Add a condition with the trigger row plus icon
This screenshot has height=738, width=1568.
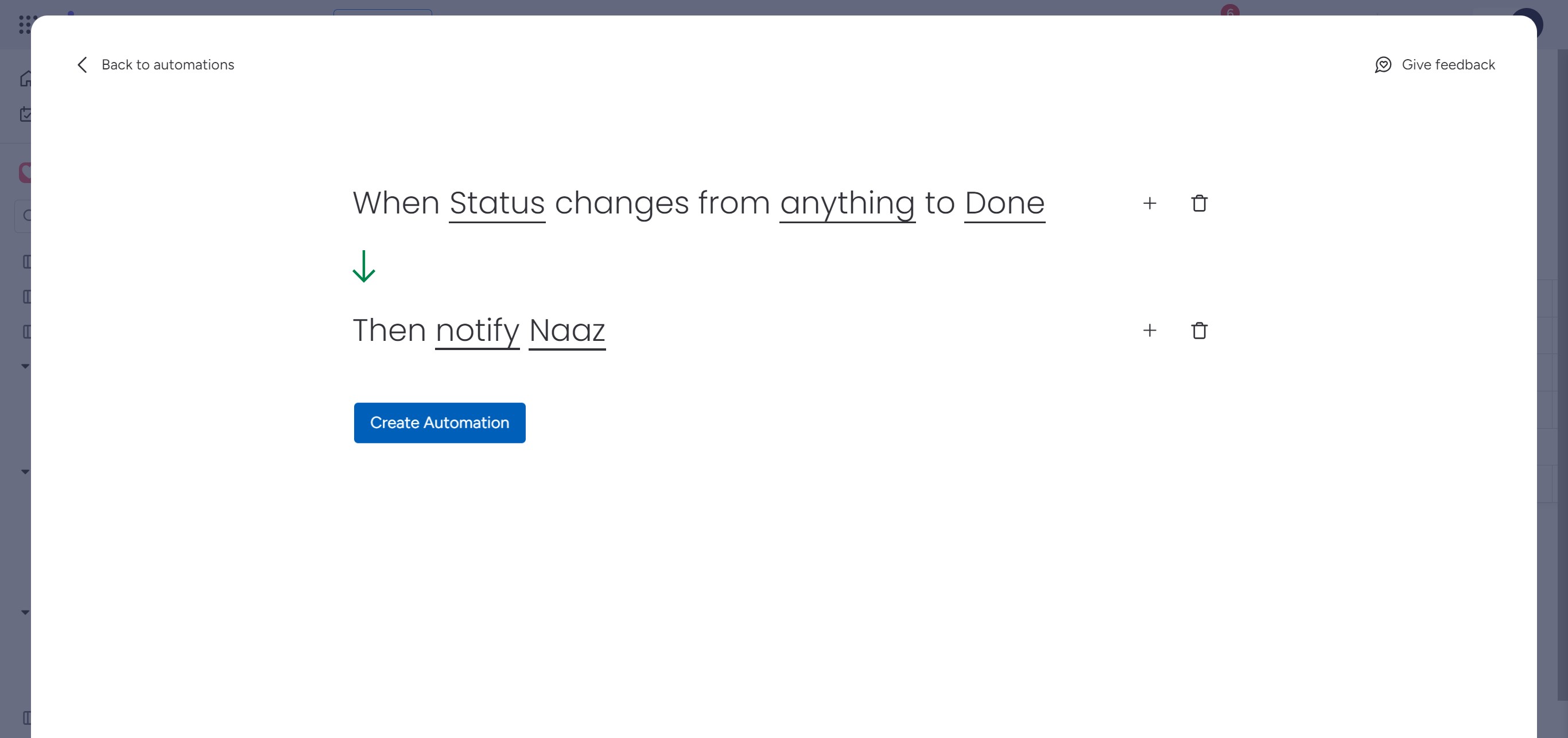1149,203
